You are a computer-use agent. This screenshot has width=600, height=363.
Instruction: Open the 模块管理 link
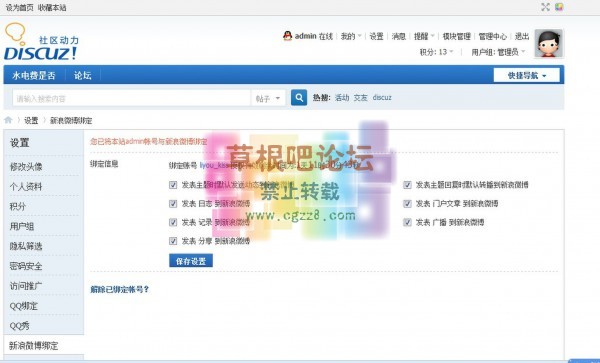tap(457, 36)
